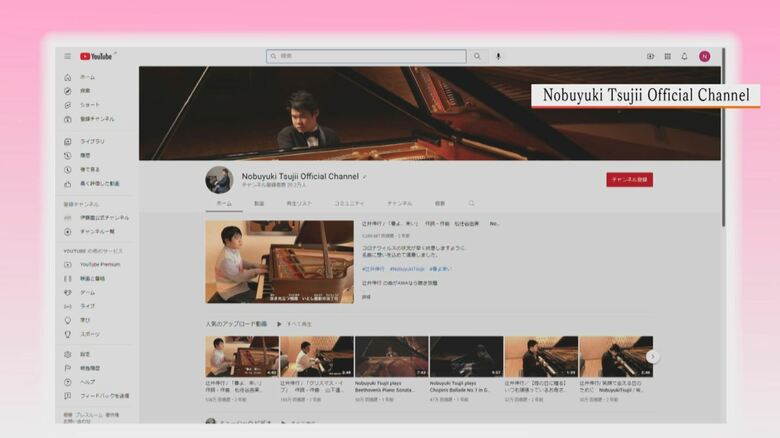Open the YouTube apps grid
This screenshot has width=780, height=438.
point(667,57)
